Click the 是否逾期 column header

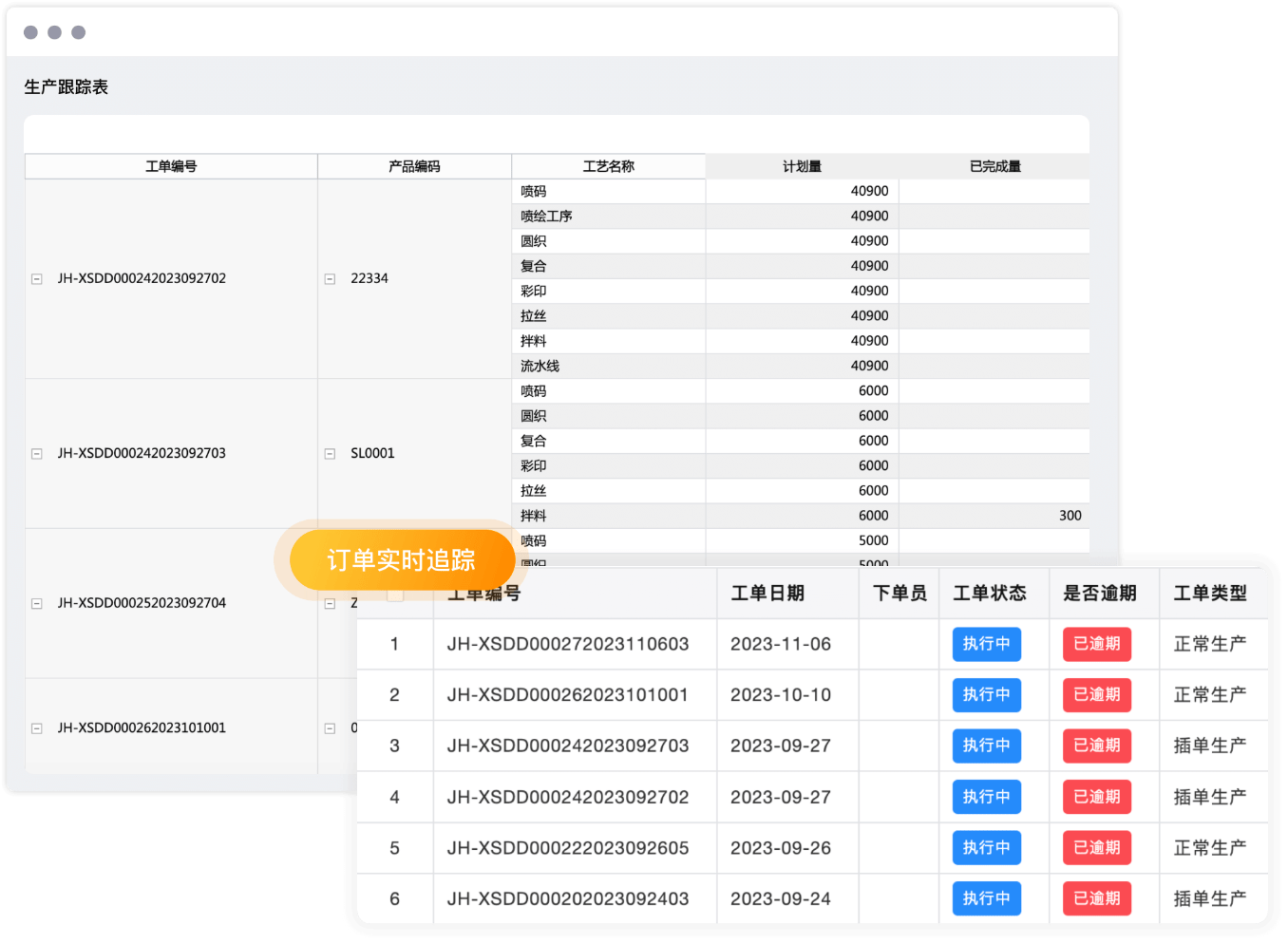click(1100, 594)
